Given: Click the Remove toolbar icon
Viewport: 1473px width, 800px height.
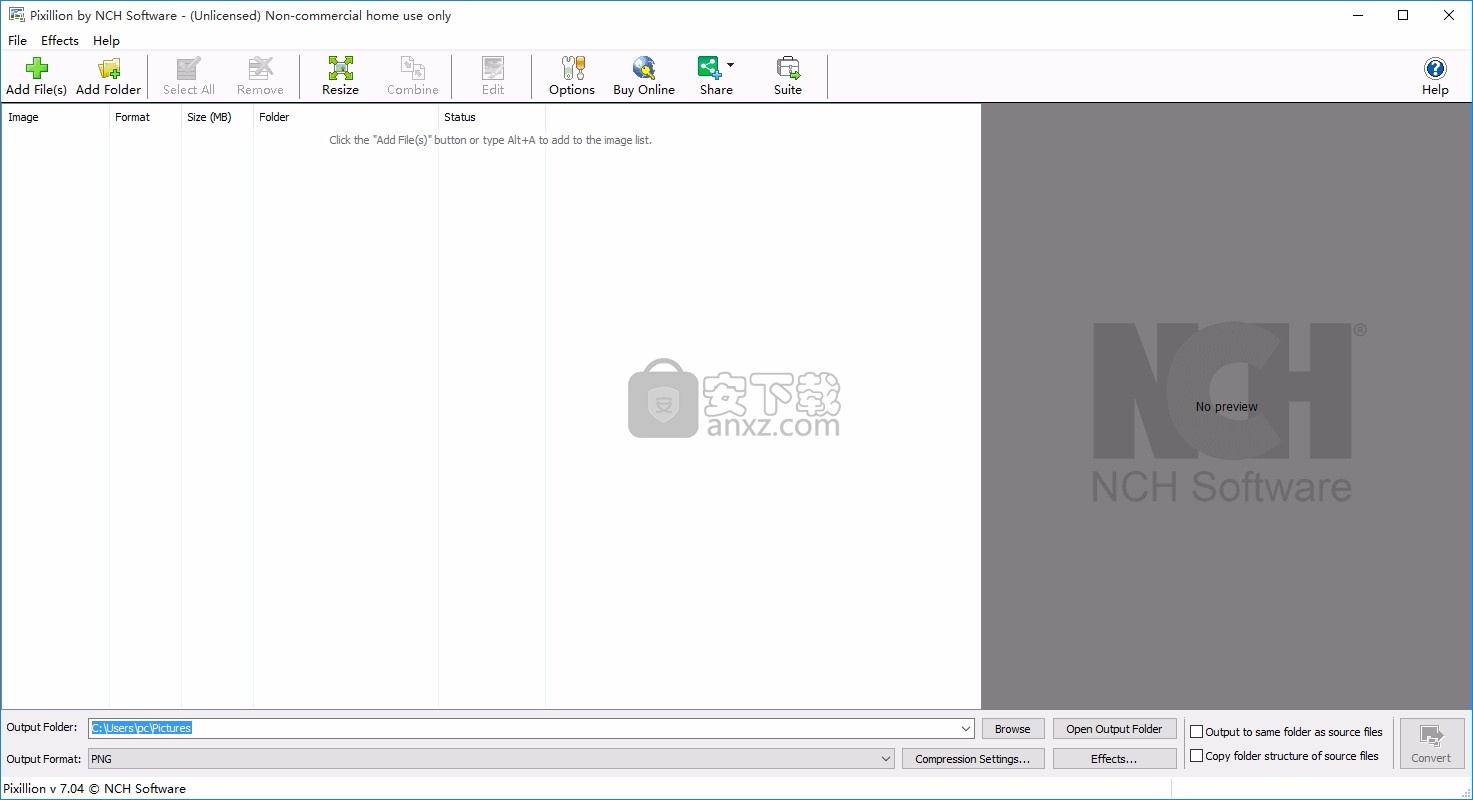Looking at the screenshot, I should tap(260, 76).
